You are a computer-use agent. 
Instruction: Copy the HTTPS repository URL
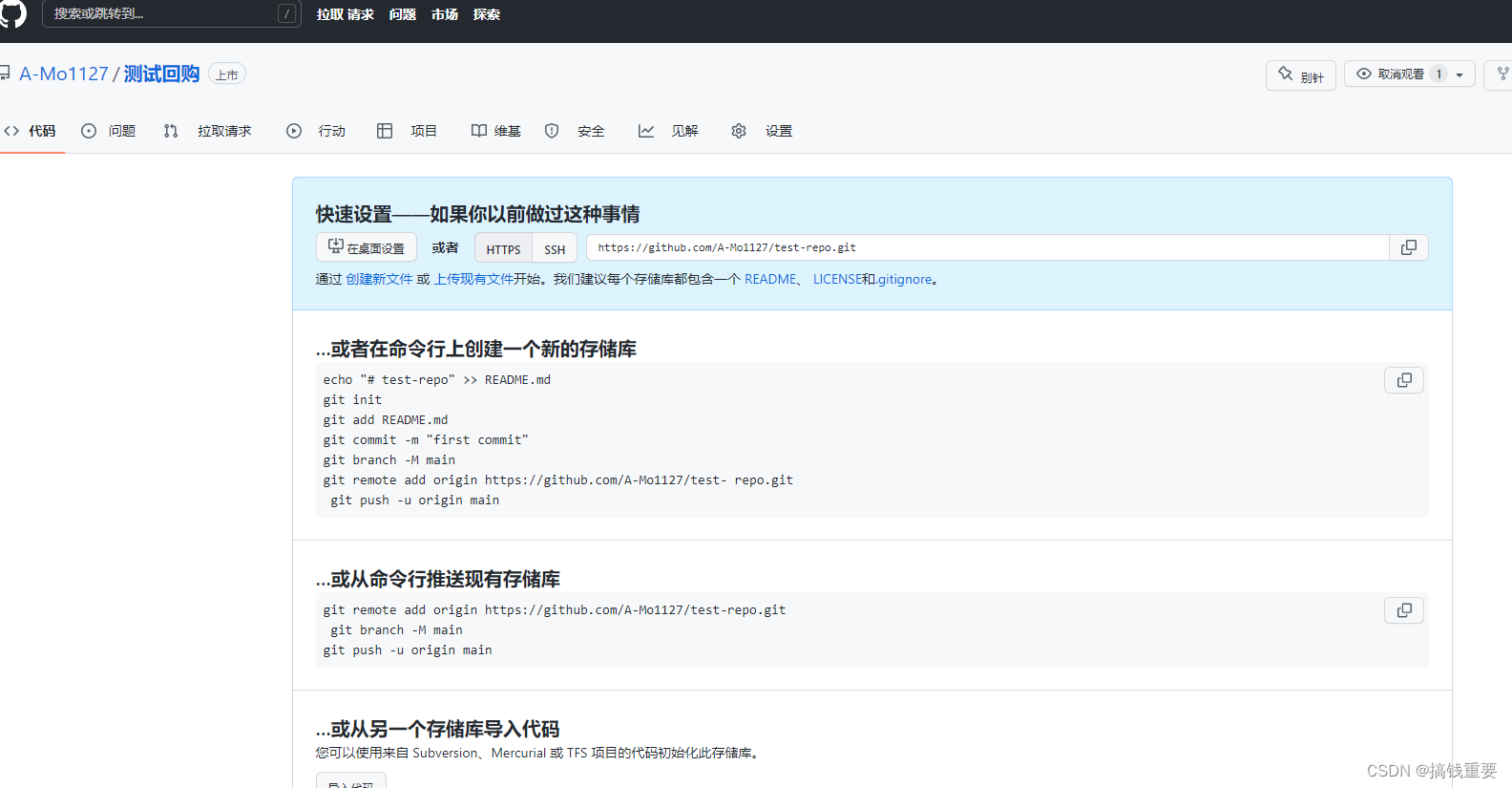[1408, 247]
